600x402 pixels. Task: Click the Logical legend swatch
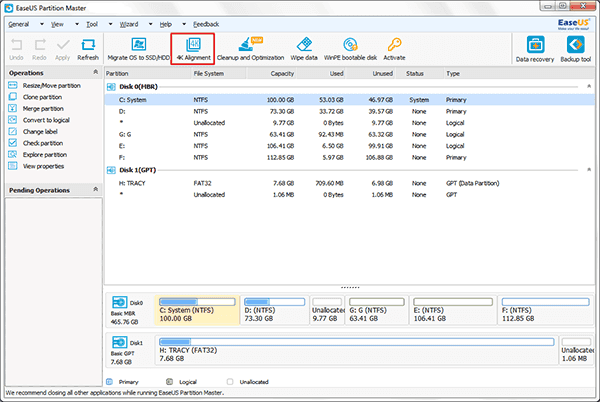[x=170, y=381]
